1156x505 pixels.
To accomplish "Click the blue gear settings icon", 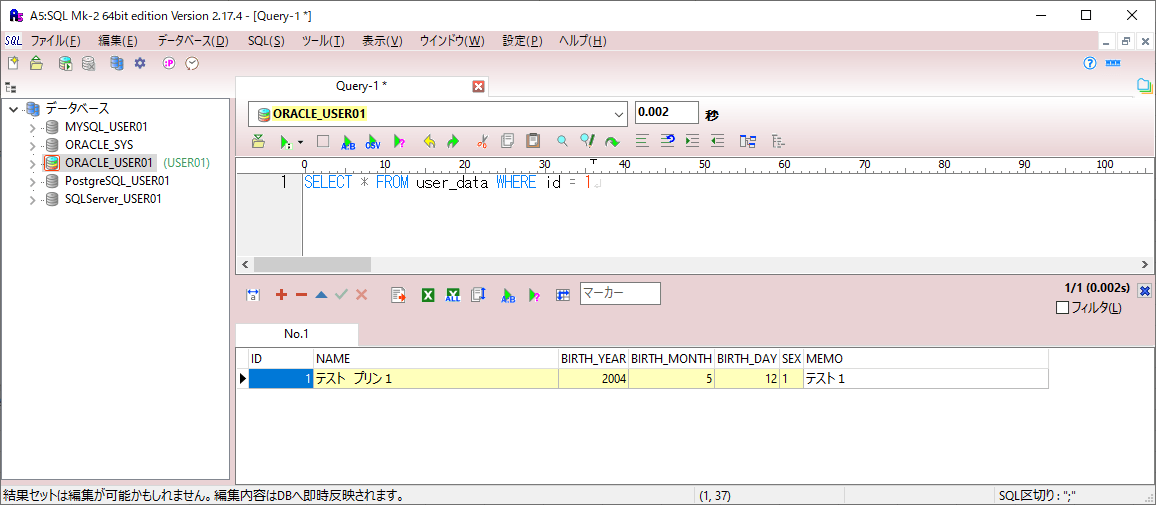I will coord(140,63).
